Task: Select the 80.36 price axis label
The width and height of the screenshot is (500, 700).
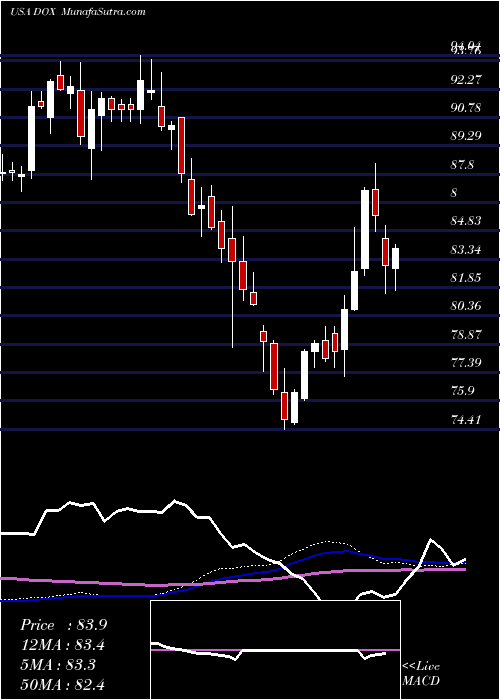Action: (466, 306)
